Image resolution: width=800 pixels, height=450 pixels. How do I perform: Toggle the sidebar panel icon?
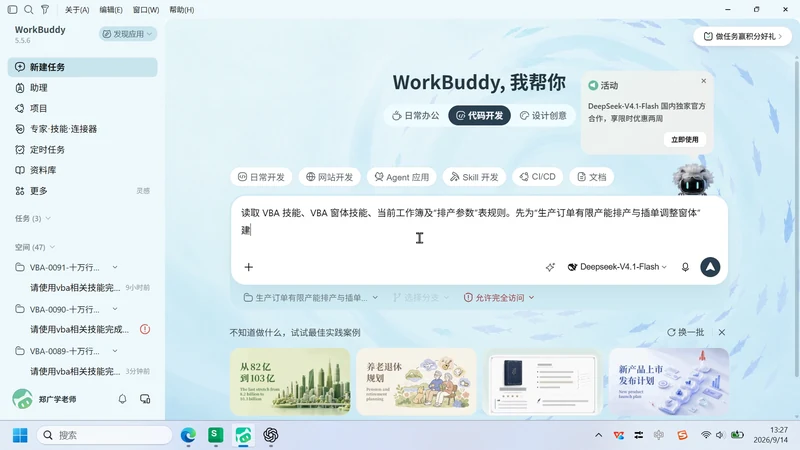pos(13,10)
